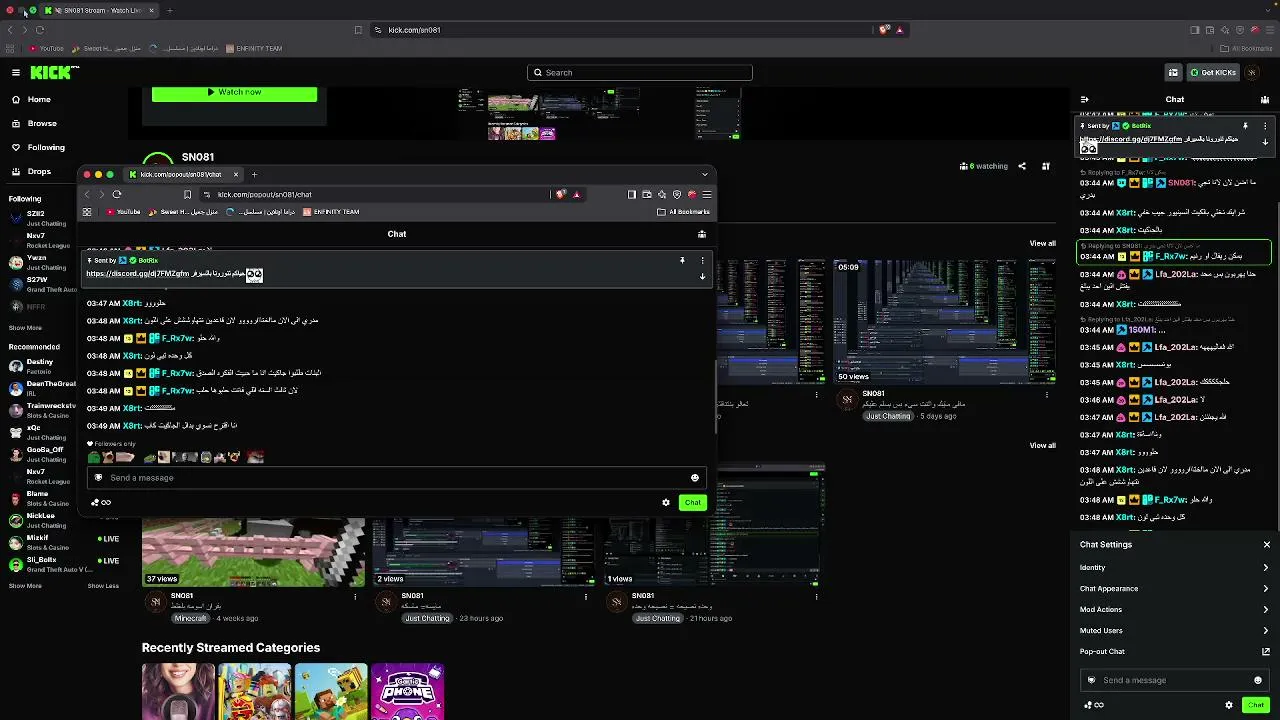Show more recommended channels in sidebar
This screenshot has width=1280, height=720.
click(26, 586)
